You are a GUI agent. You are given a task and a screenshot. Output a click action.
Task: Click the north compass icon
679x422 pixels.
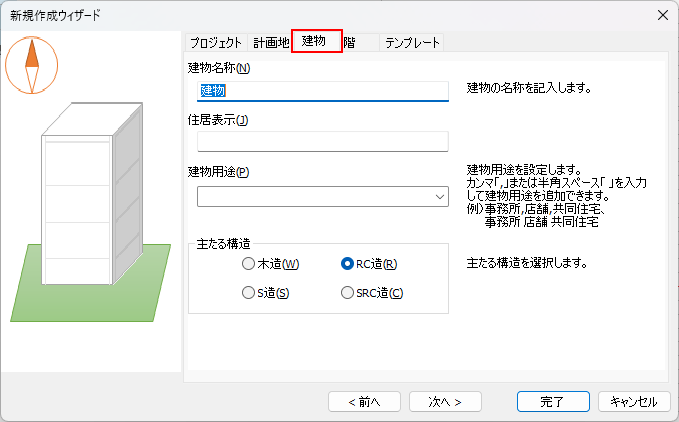pyautogui.click(x=32, y=64)
